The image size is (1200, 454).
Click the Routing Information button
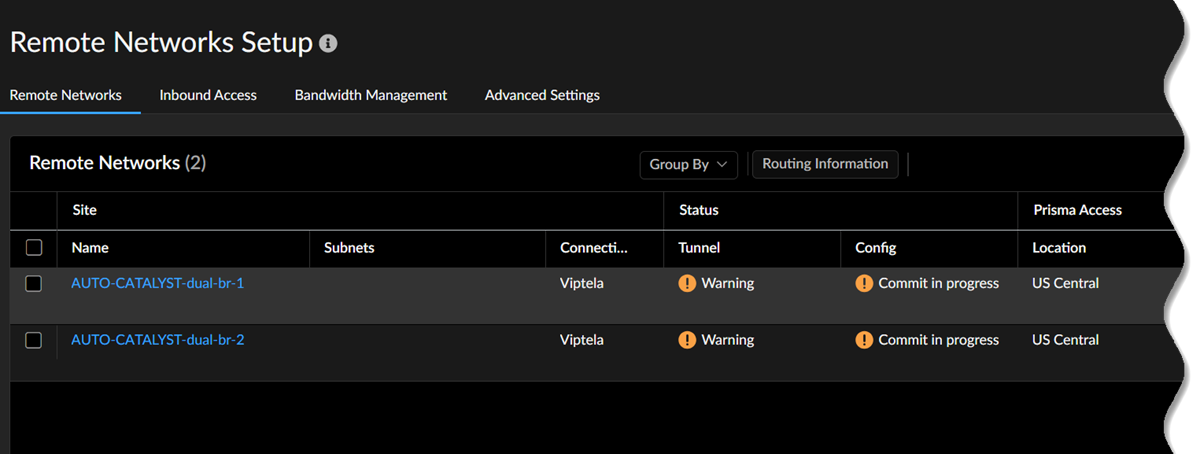coord(825,164)
